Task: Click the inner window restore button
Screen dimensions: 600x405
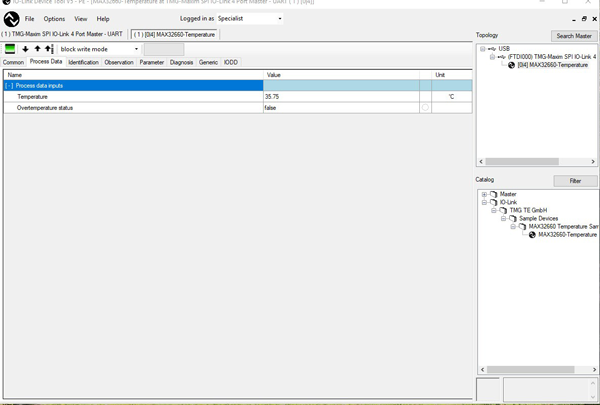Action: pyautogui.click(x=584, y=19)
